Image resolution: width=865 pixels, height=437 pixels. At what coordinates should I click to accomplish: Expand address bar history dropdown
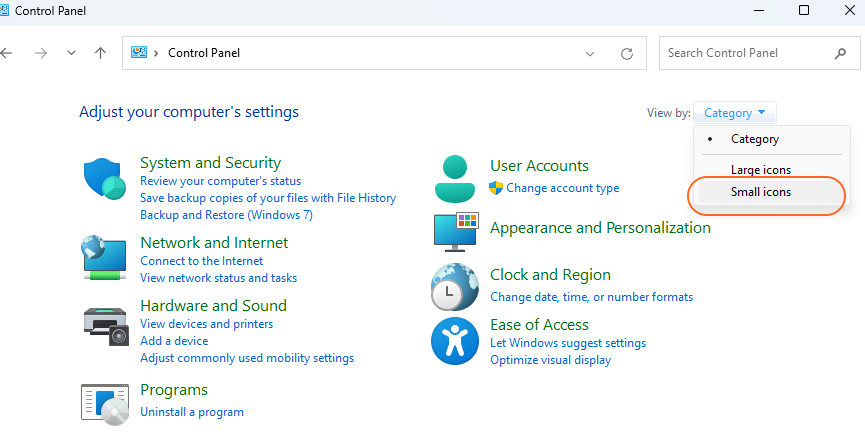(590, 54)
